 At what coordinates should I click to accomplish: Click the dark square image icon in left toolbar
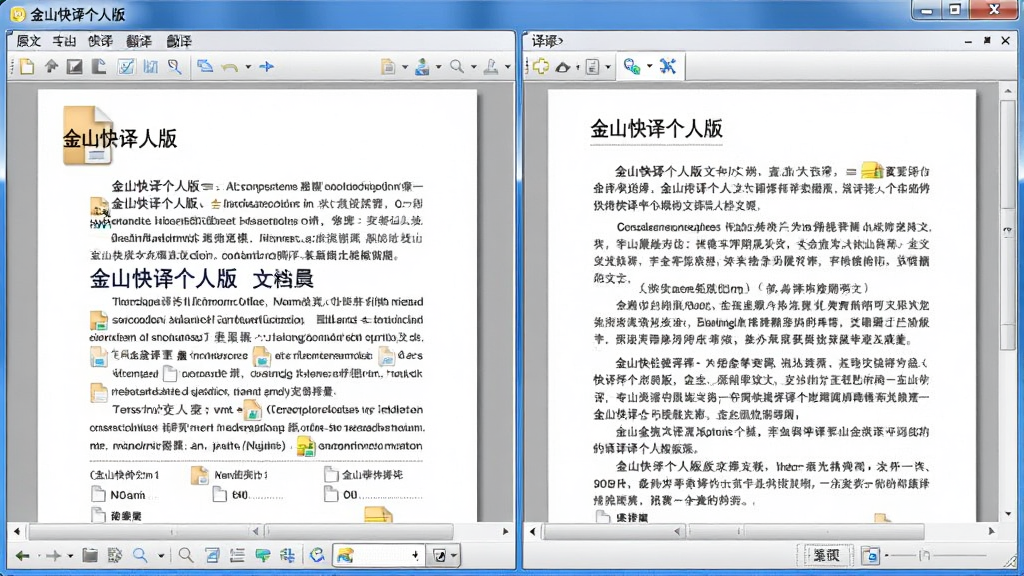(x=74, y=67)
